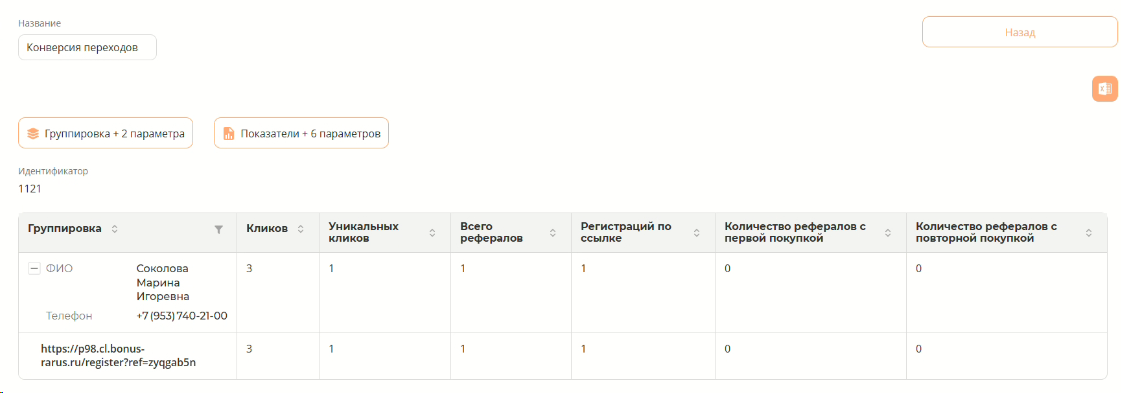Sort by Регистраций по ссылке column

pyautogui.click(x=696, y=233)
